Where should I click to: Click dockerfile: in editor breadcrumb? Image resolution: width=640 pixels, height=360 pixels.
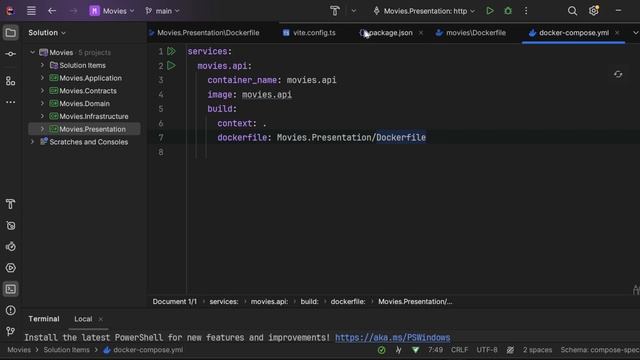pyautogui.click(x=348, y=302)
